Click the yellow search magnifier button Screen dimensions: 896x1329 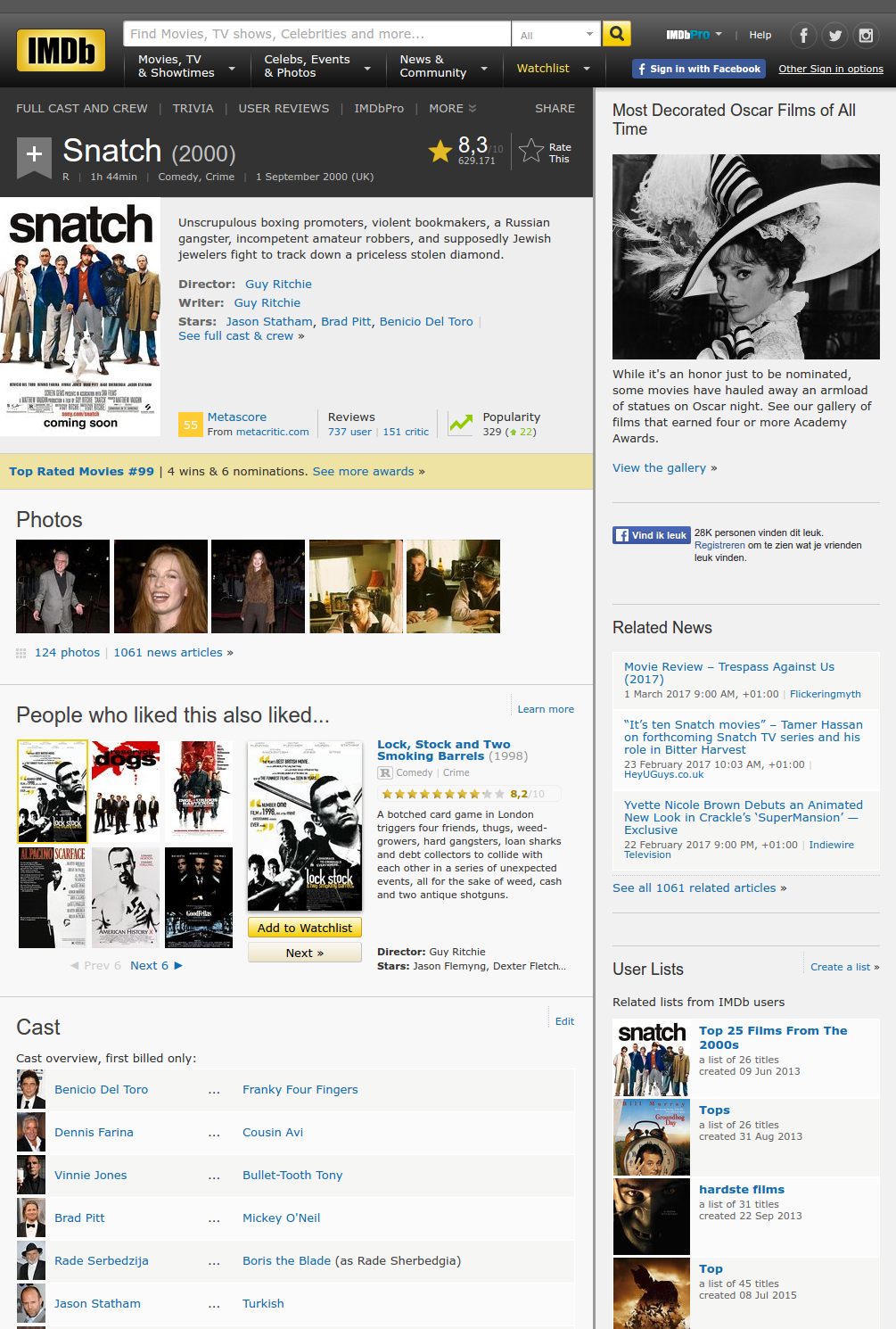(616, 34)
